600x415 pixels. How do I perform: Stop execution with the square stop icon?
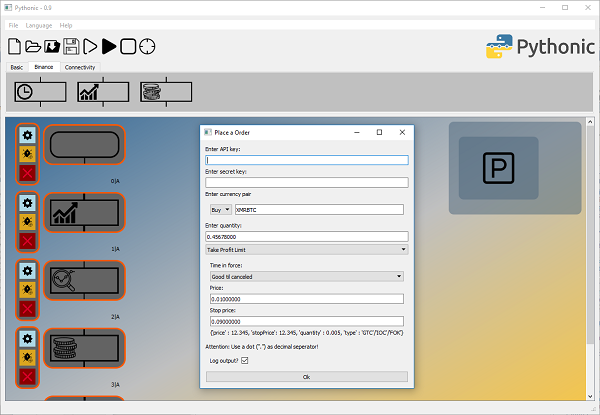128,46
